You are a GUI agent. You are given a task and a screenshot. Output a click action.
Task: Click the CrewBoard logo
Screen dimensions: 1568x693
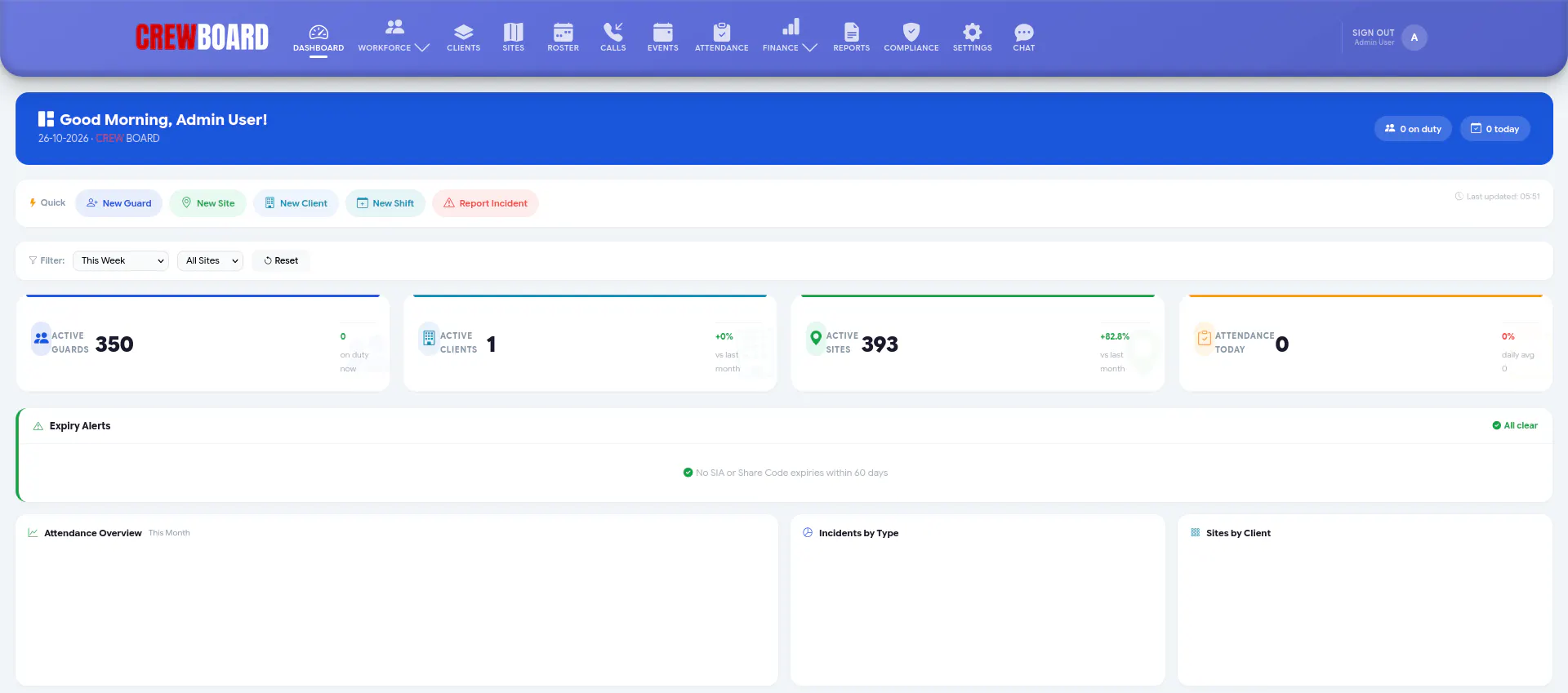coord(202,38)
